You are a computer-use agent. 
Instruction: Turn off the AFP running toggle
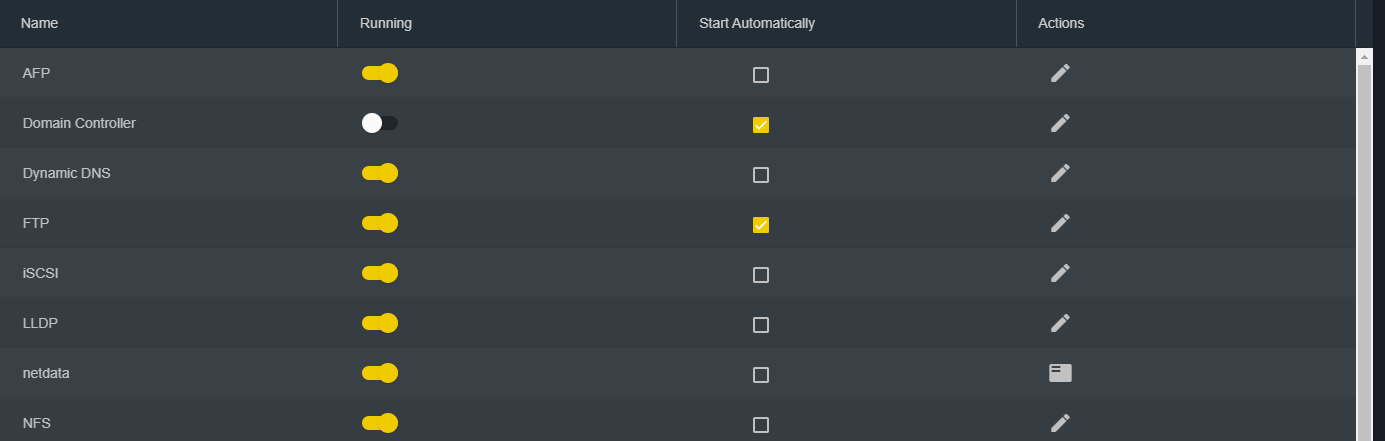[x=380, y=73]
